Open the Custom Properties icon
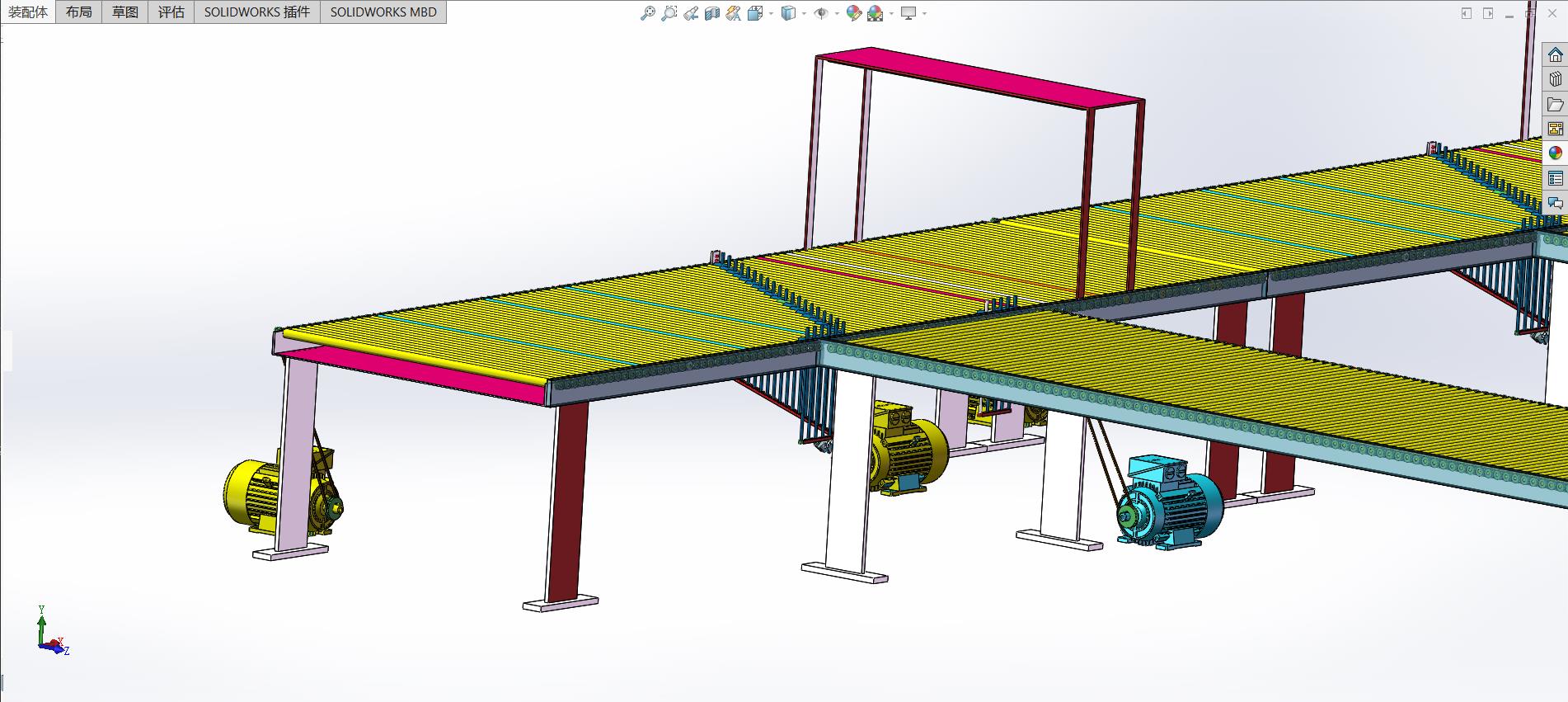This screenshot has width=1568, height=702. point(1555,178)
